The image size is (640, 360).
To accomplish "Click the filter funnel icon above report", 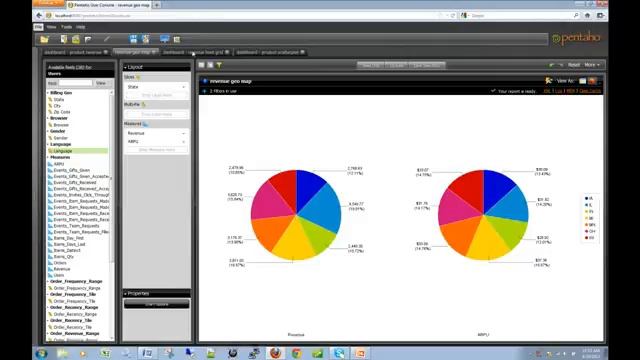I will [219, 65].
